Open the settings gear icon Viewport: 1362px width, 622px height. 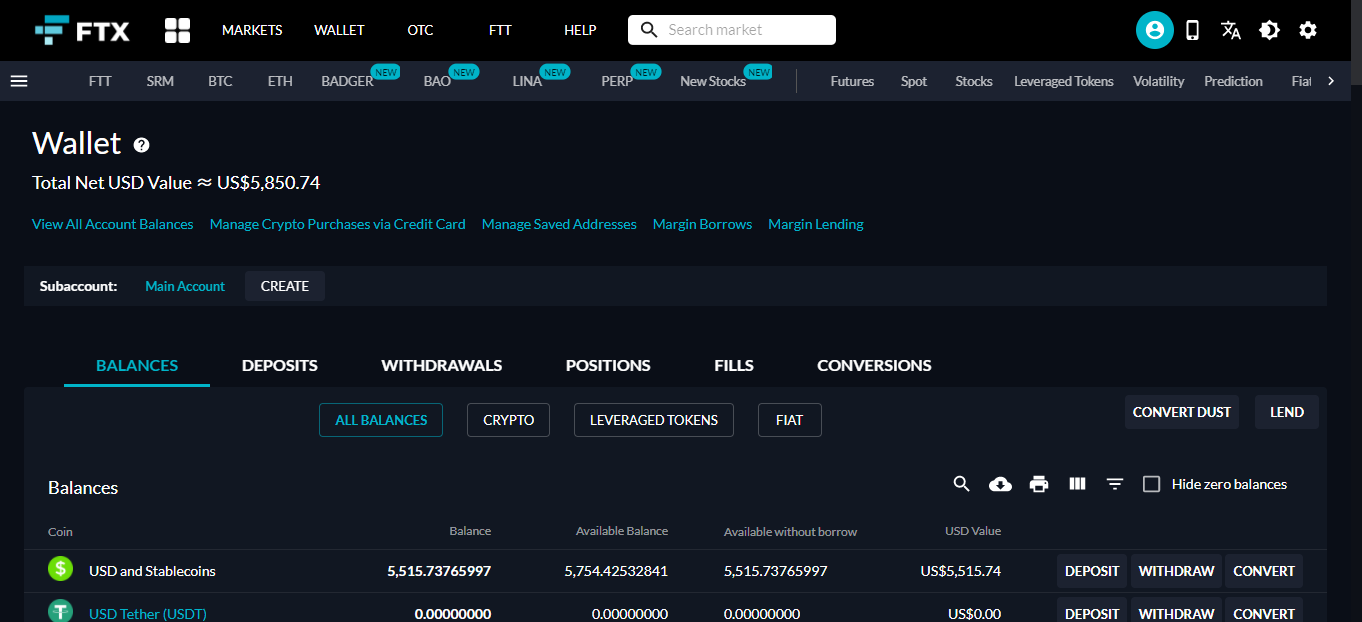point(1308,30)
